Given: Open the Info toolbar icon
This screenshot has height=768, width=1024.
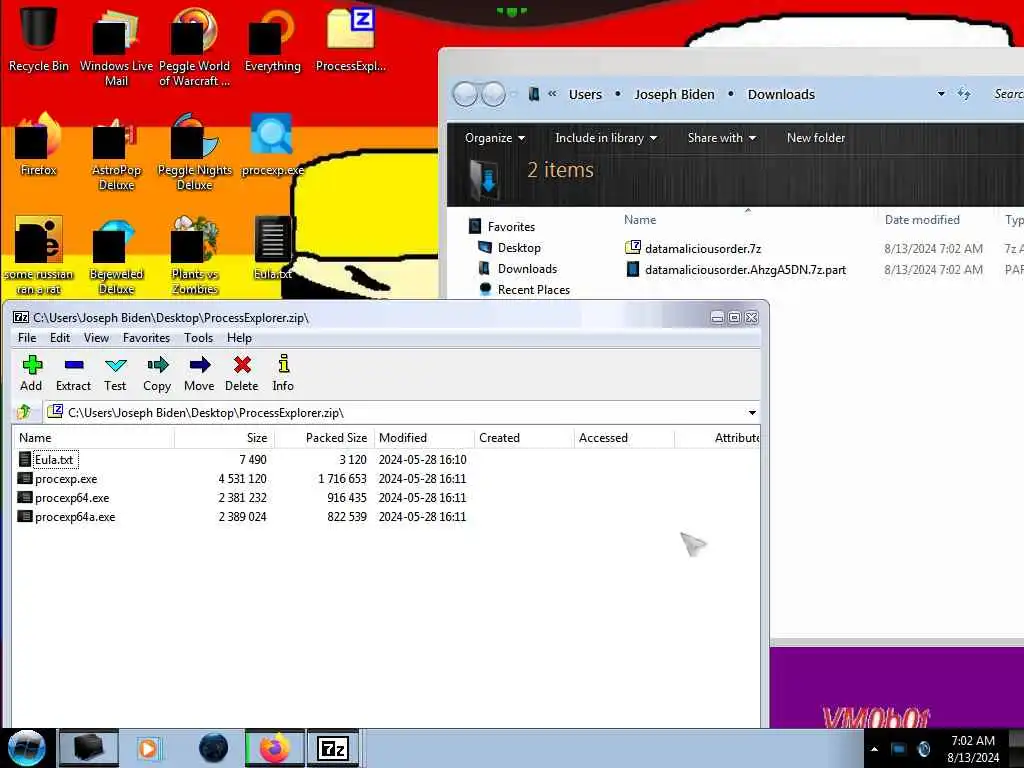Looking at the screenshot, I should [x=283, y=373].
